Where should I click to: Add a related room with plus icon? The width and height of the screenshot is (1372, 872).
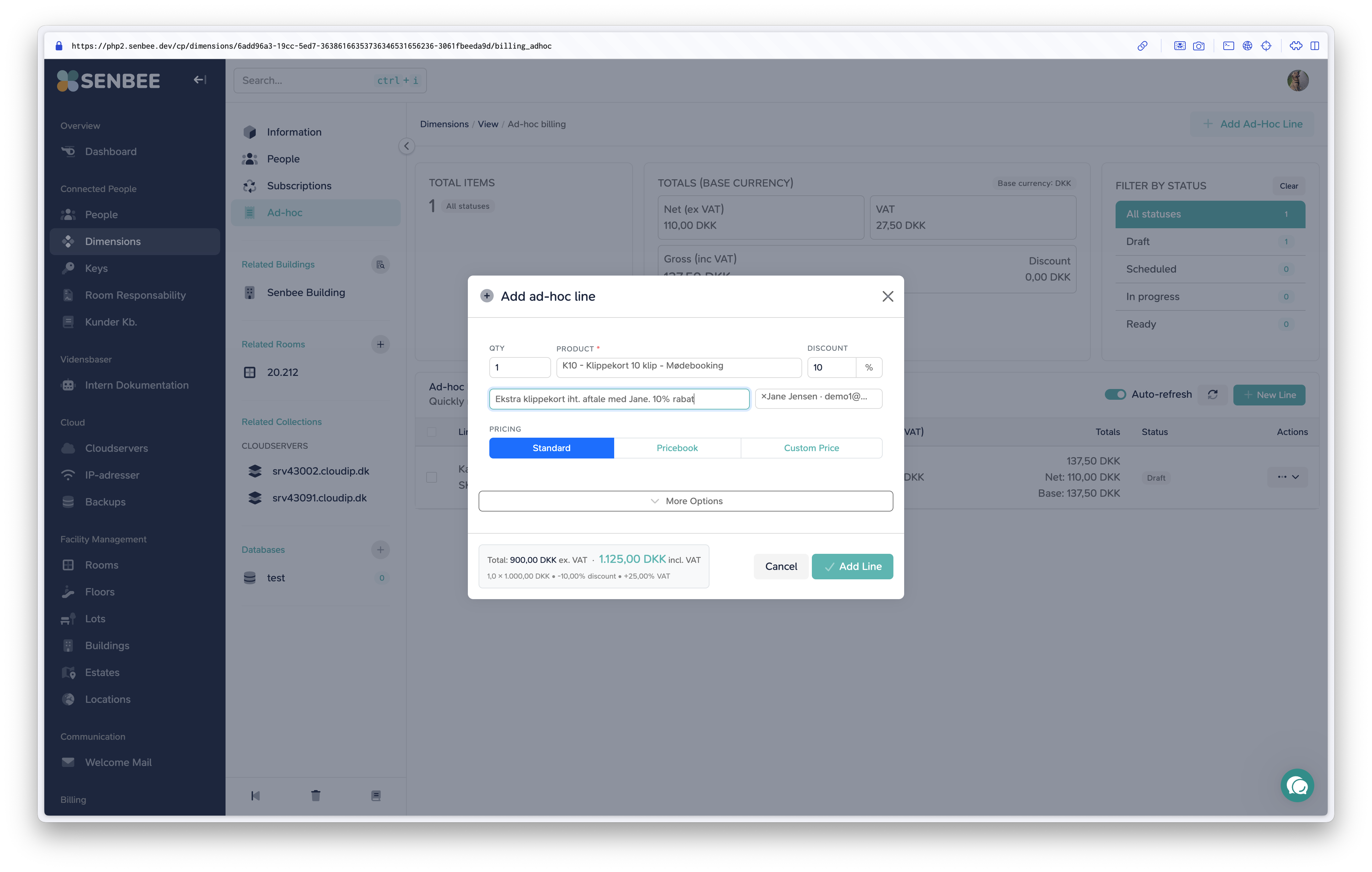point(380,344)
